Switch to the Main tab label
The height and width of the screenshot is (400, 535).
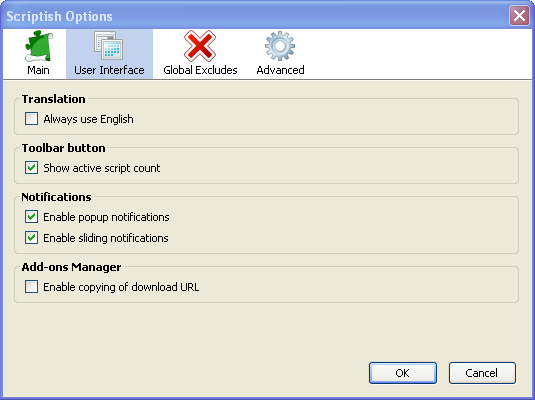point(38,70)
